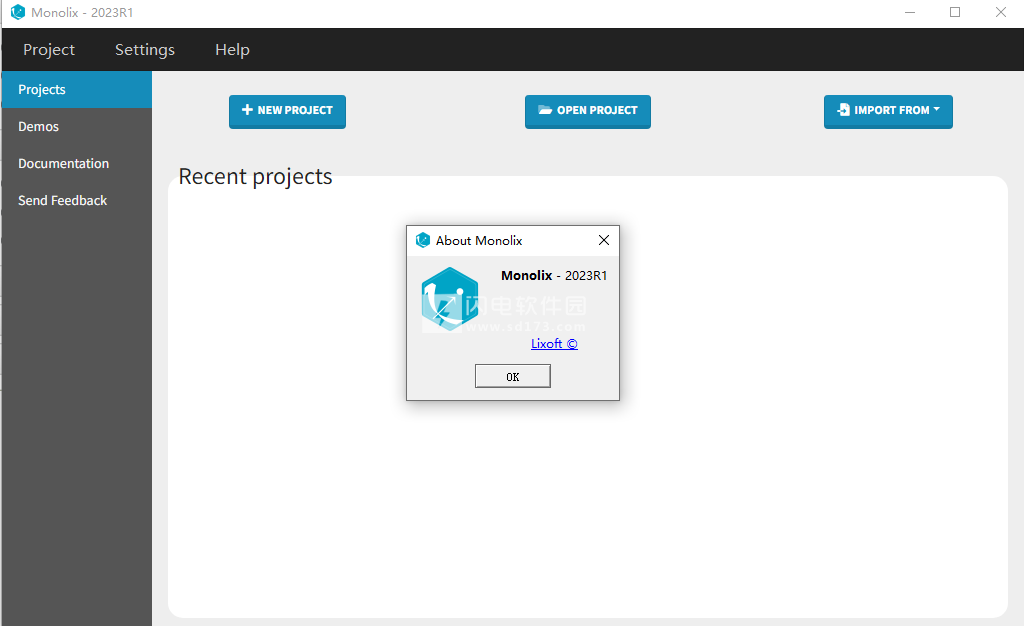1024x626 pixels.
Task: Click OK in About Monolix dialog
Action: pos(513,376)
